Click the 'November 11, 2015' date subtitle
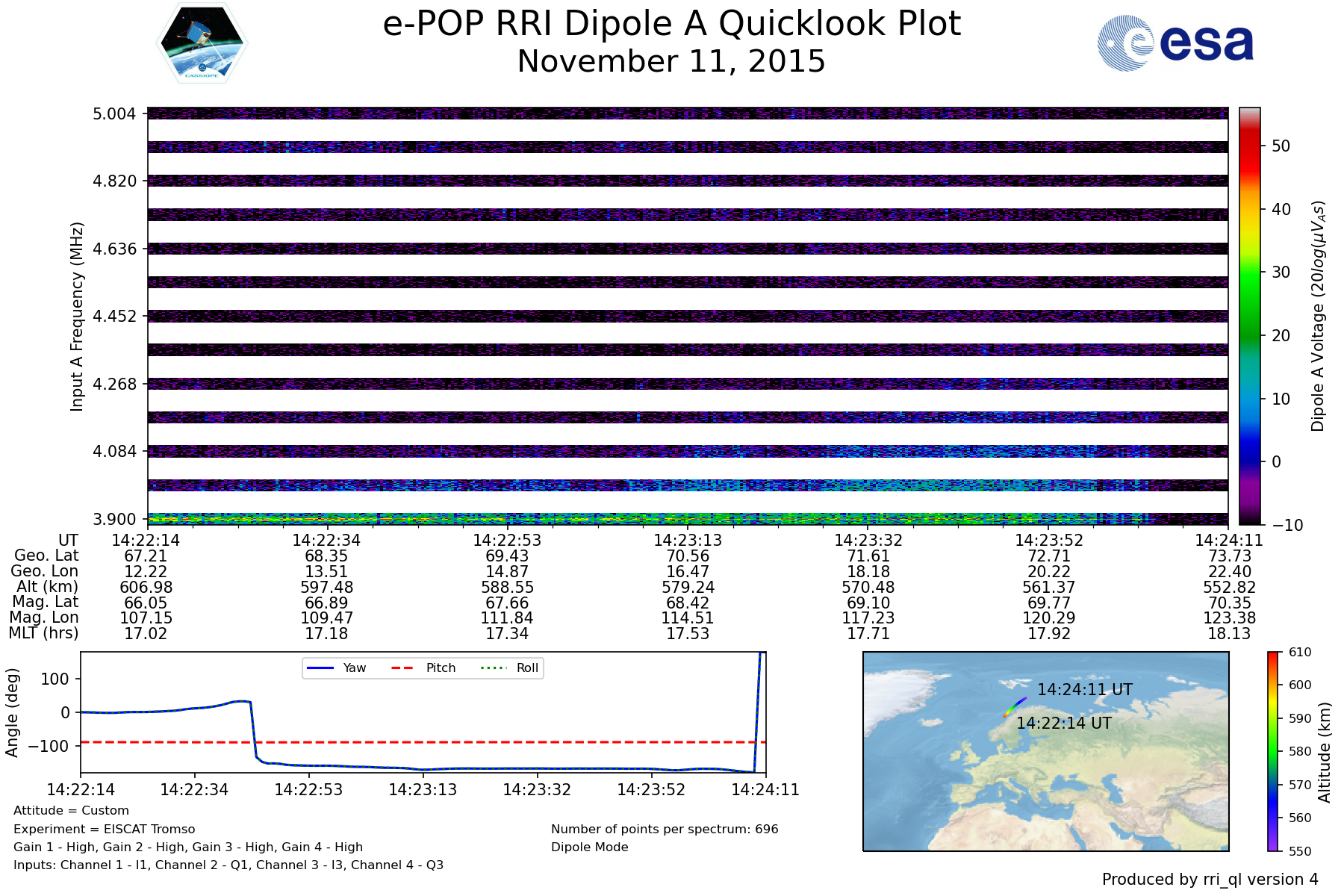The height and width of the screenshot is (896, 1344). tap(671, 61)
